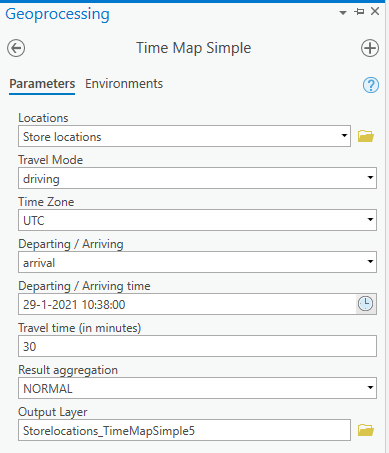The width and height of the screenshot is (389, 453).
Task: Go back using the left arrow icon
Action: tap(16, 48)
